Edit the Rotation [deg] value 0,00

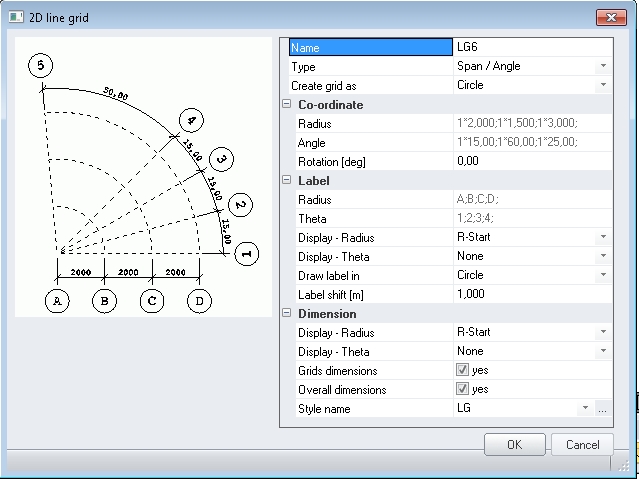coord(532,161)
